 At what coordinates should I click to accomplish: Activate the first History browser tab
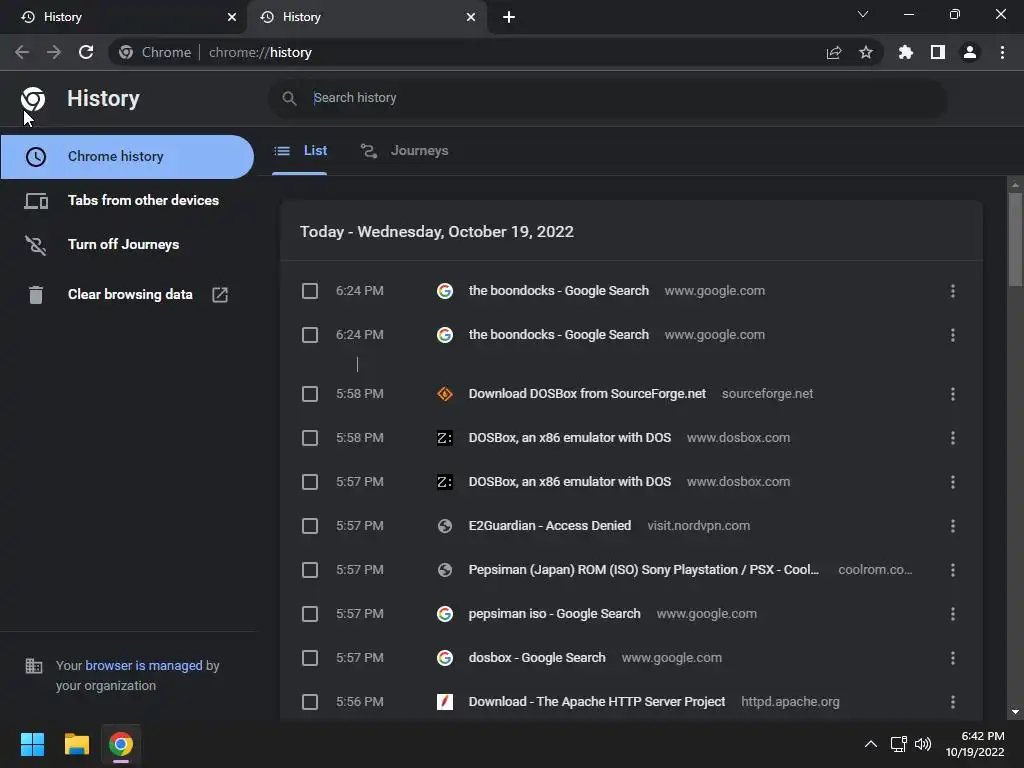coord(124,17)
